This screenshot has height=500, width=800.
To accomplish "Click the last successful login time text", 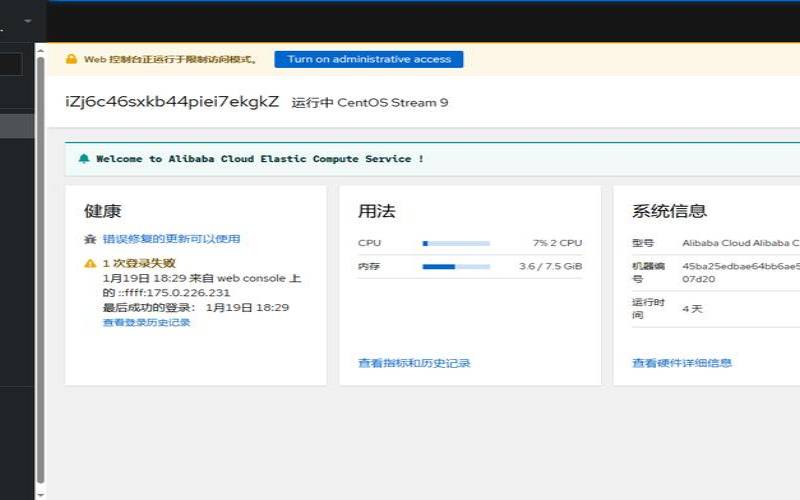I will (196, 308).
